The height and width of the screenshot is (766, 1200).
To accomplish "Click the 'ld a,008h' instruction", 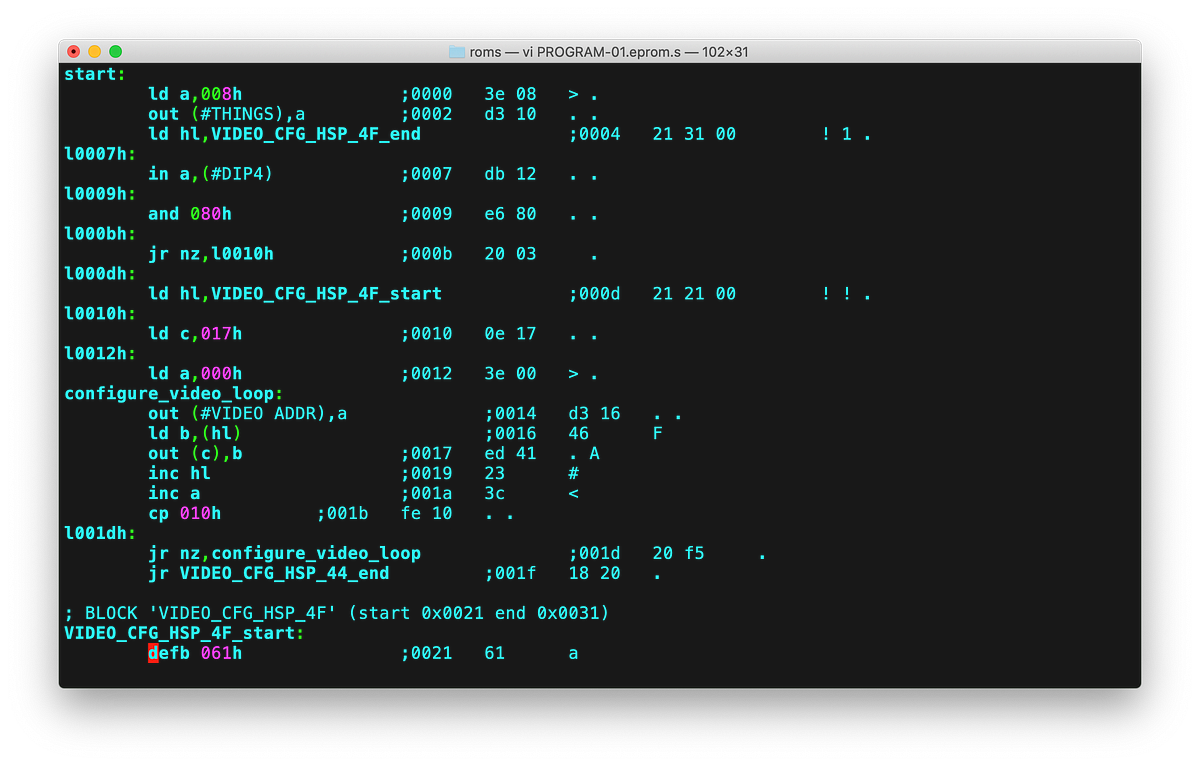I will [x=195, y=94].
